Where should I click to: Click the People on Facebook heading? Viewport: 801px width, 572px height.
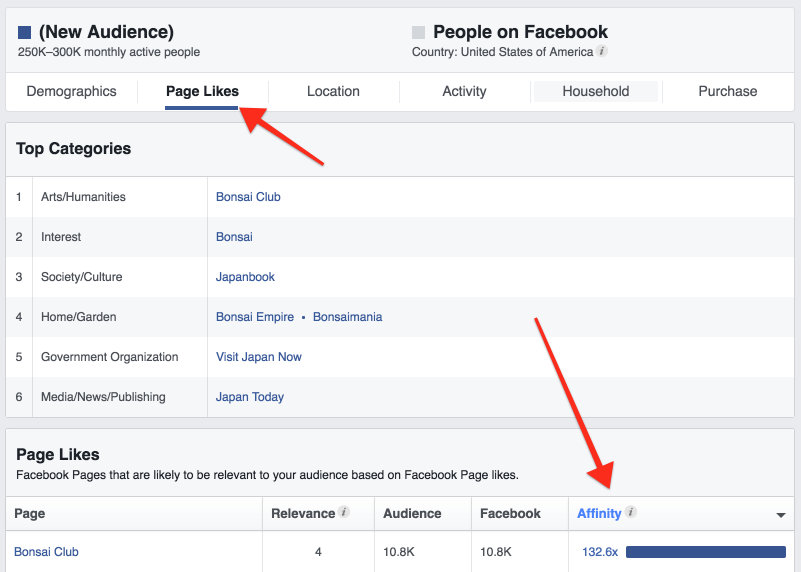pyautogui.click(x=521, y=32)
